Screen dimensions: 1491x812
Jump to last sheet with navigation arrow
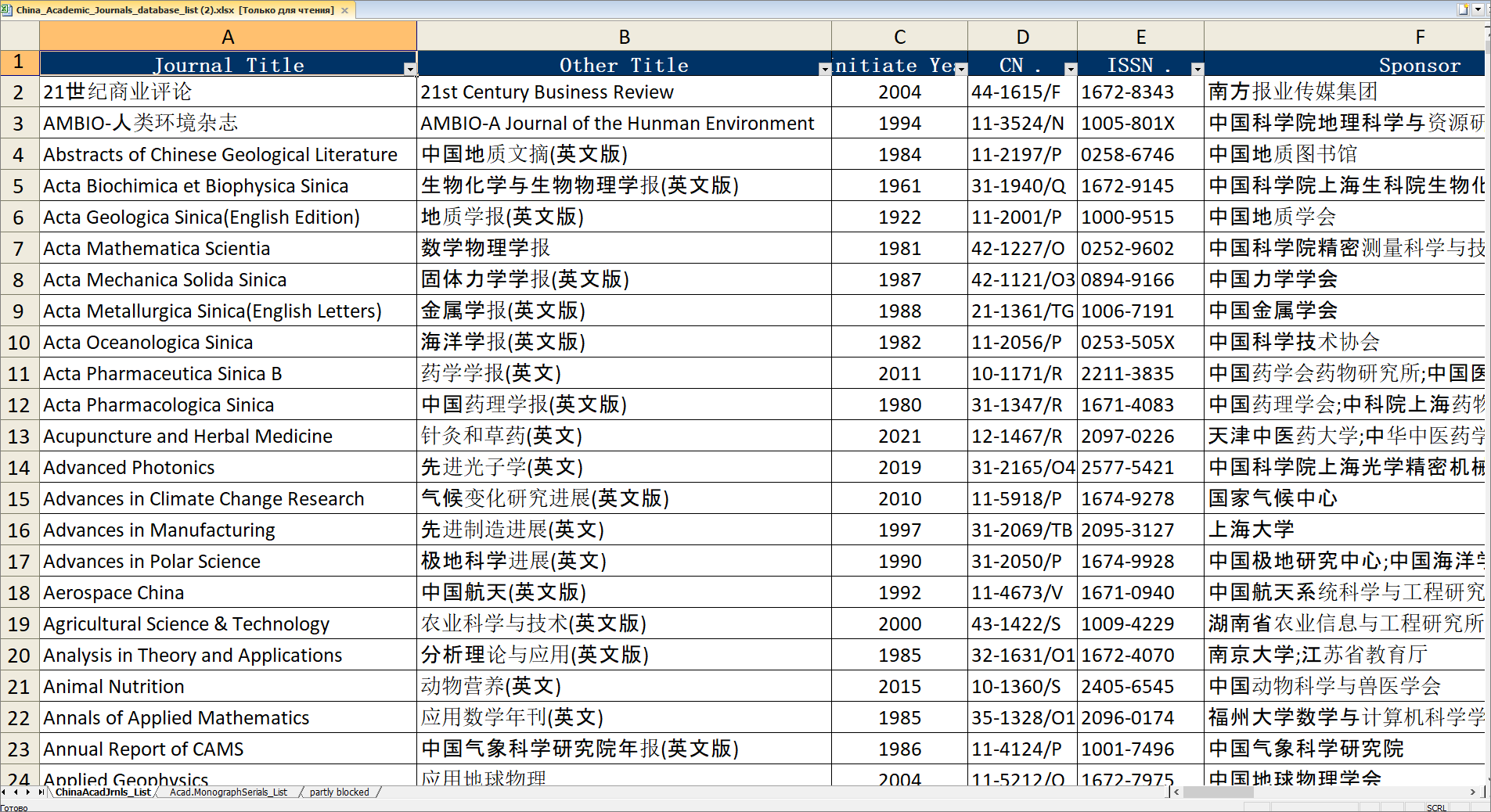coord(41,792)
